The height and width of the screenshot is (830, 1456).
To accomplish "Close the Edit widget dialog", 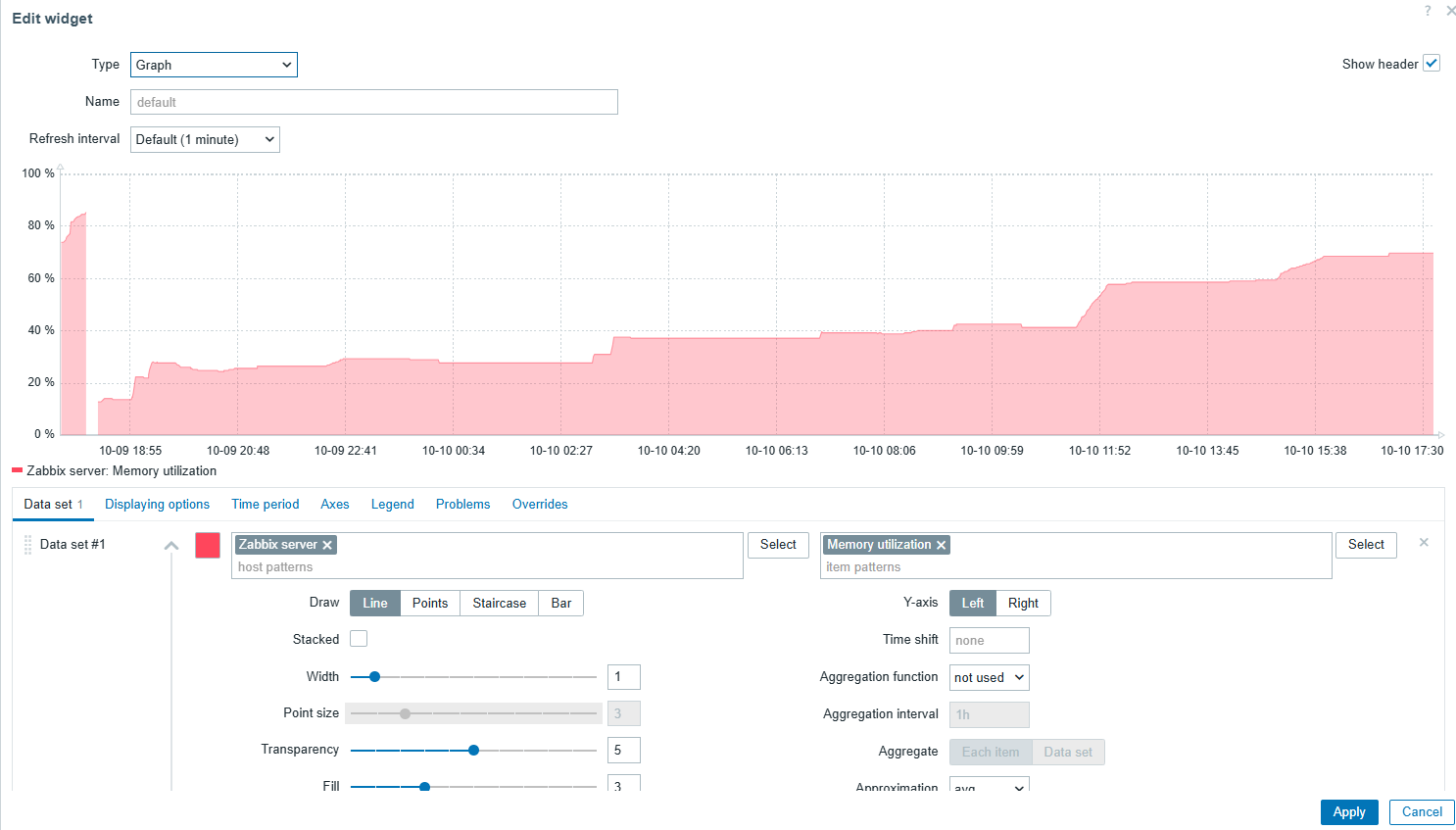I will click(1451, 11).
